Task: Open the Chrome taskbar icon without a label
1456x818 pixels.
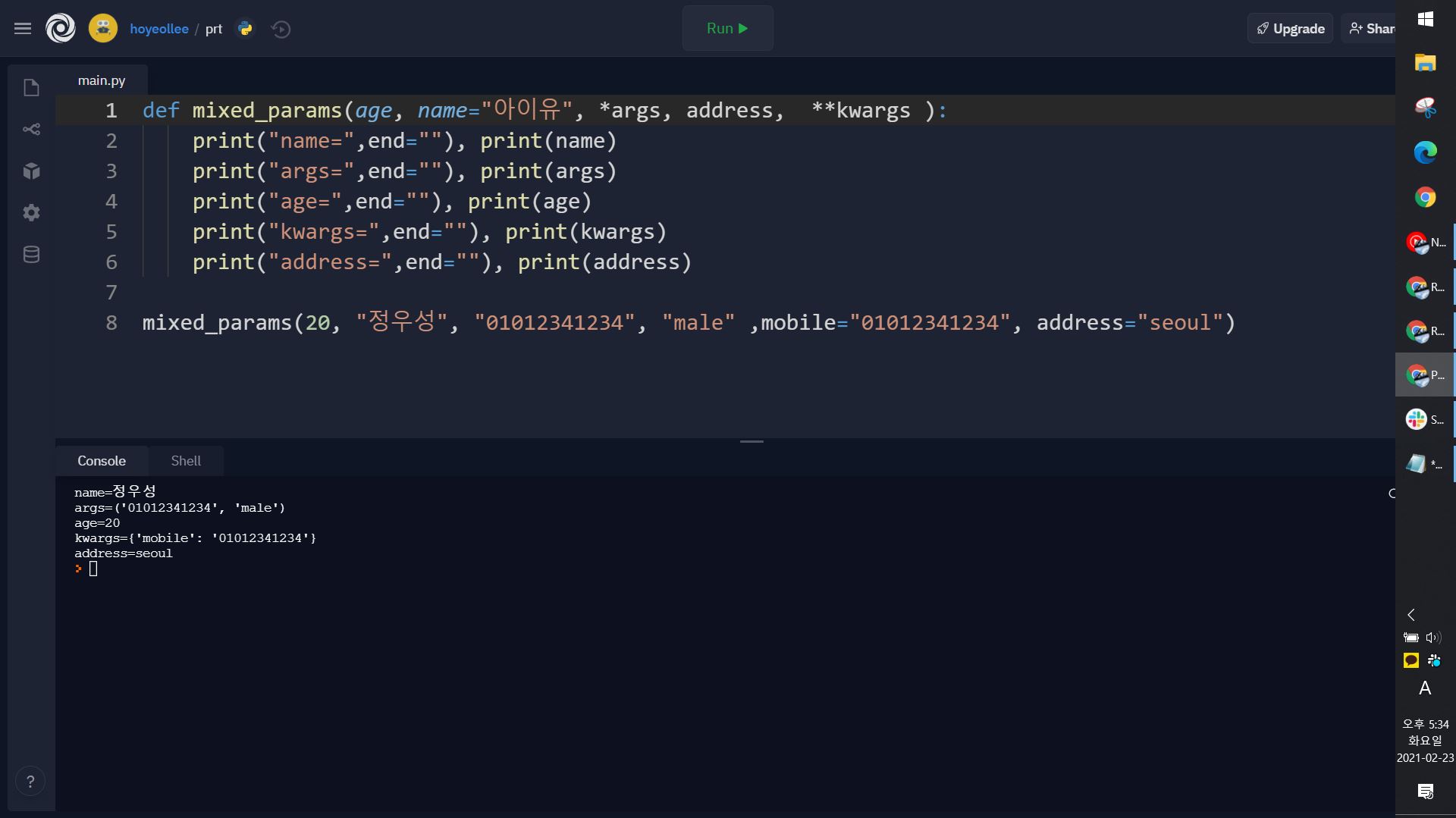Action: [1425, 197]
